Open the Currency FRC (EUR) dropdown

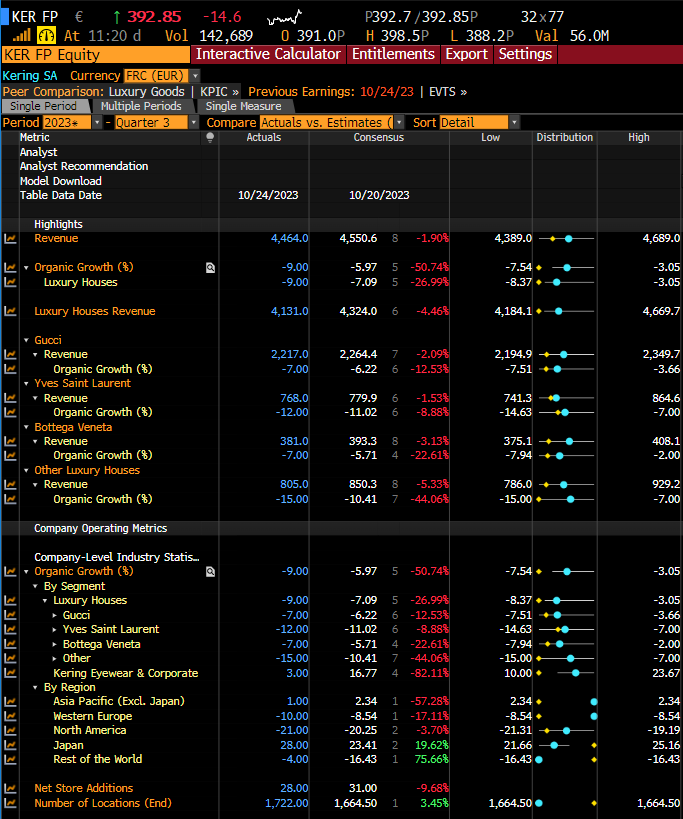point(195,76)
